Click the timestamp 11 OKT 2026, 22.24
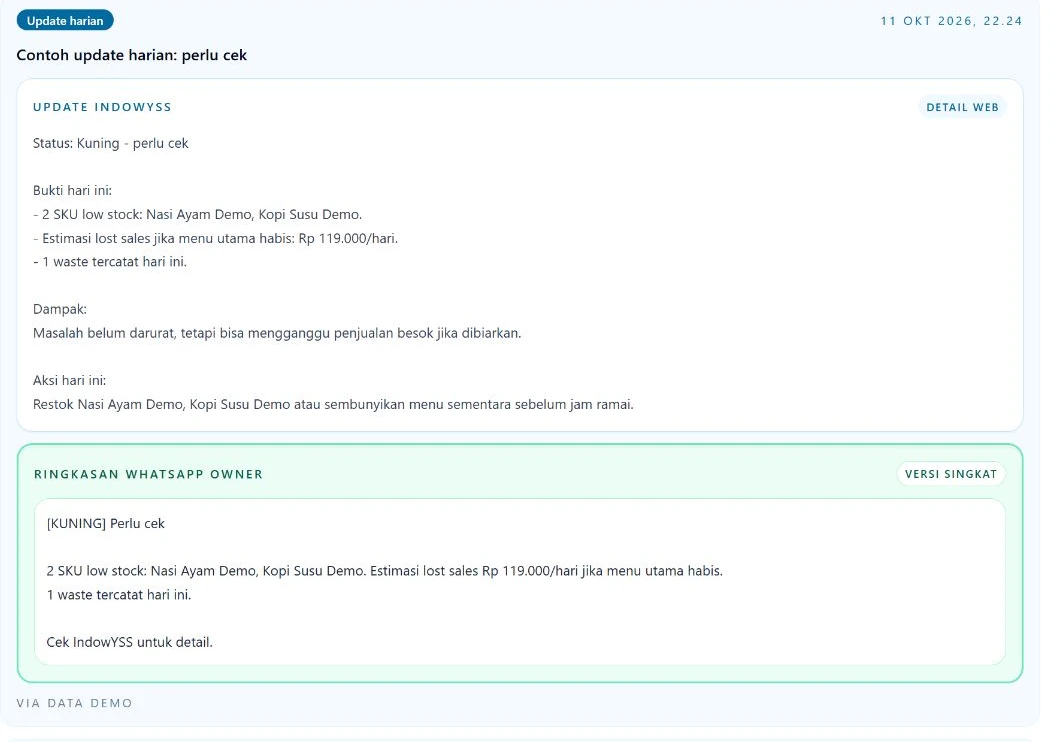This screenshot has width=1052, height=742. [951, 21]
